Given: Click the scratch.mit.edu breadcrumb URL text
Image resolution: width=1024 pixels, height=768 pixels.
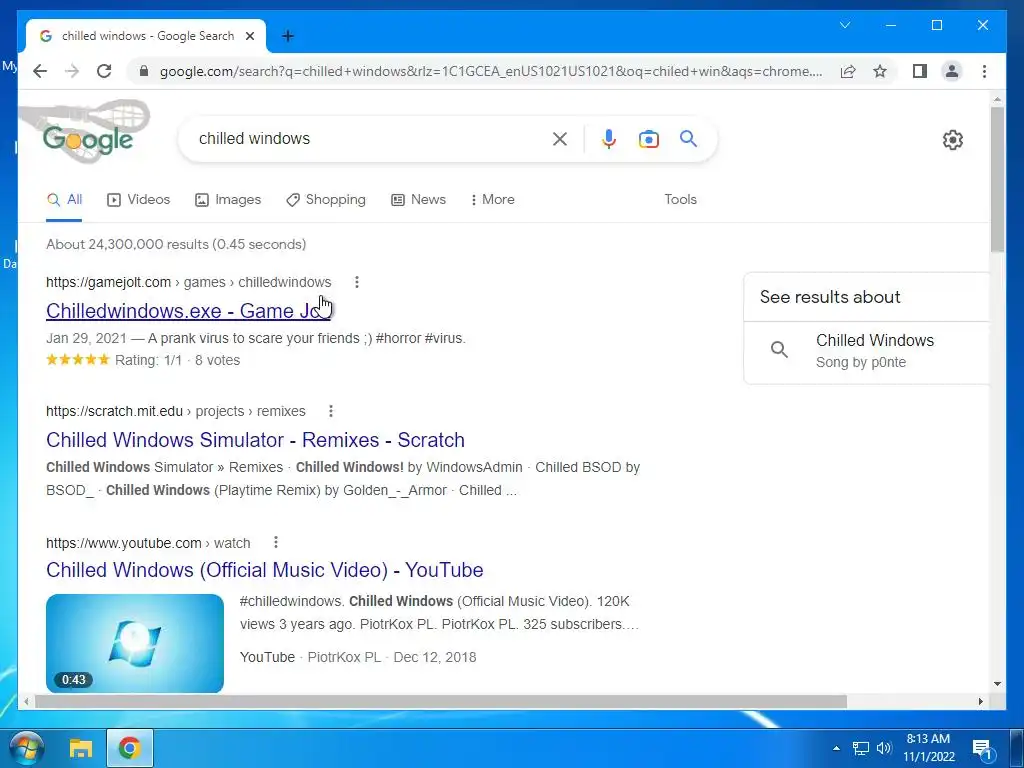Looking at the screenshot, I should click(x=176, y=411).
